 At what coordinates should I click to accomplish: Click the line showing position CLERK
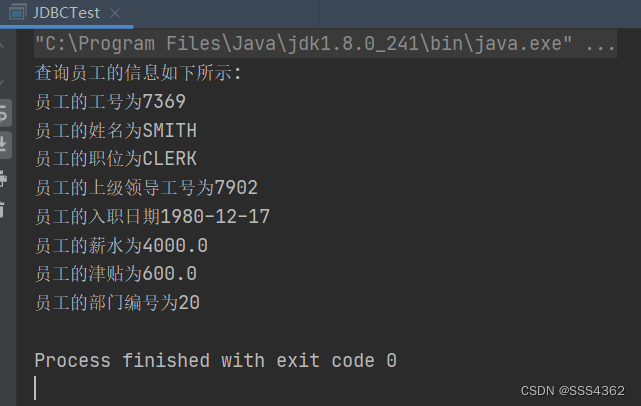click(116, 158)
